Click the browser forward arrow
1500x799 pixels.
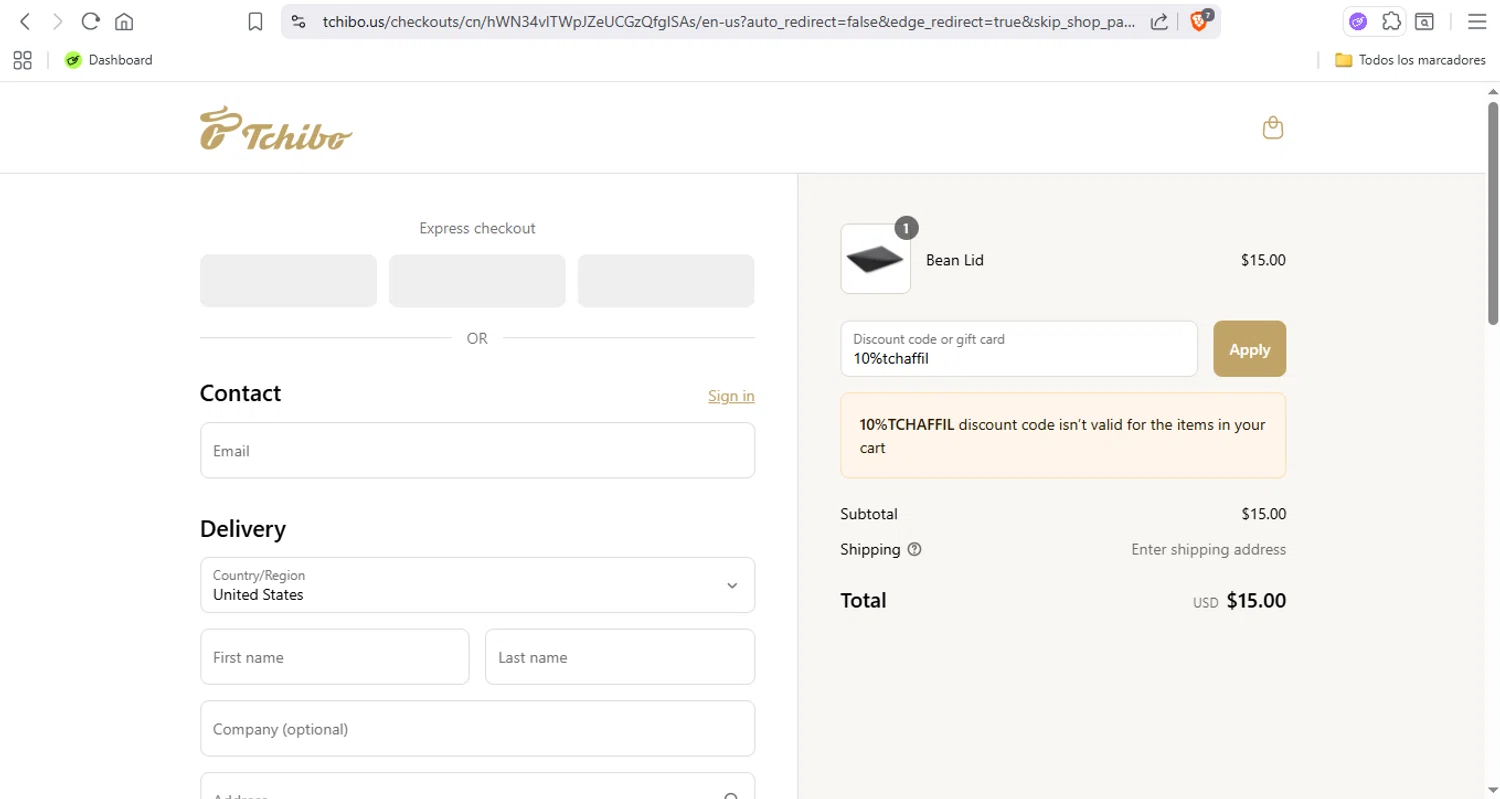click(58, 21)
